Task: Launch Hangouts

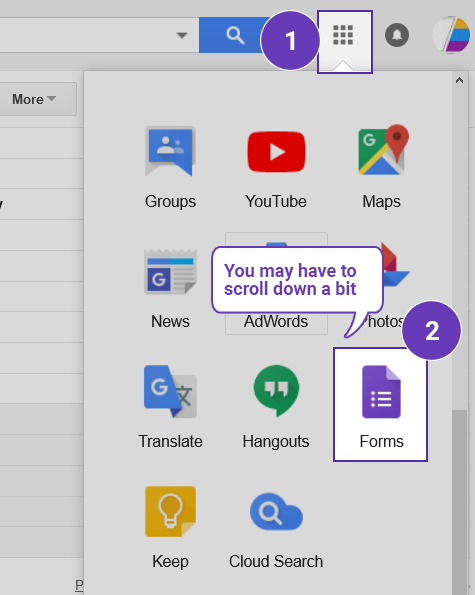Action: (276, 407)
